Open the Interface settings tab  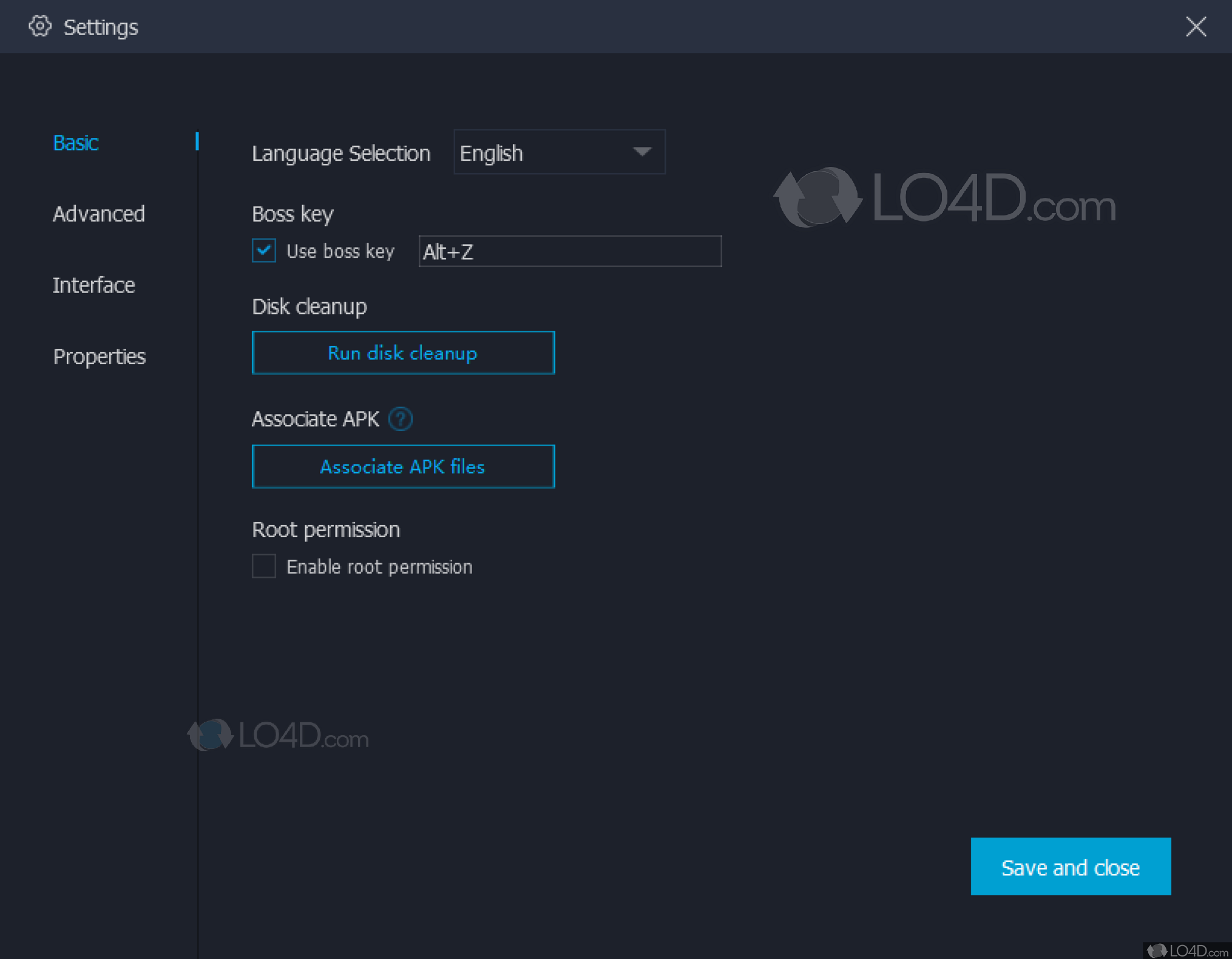coord(93,285)
